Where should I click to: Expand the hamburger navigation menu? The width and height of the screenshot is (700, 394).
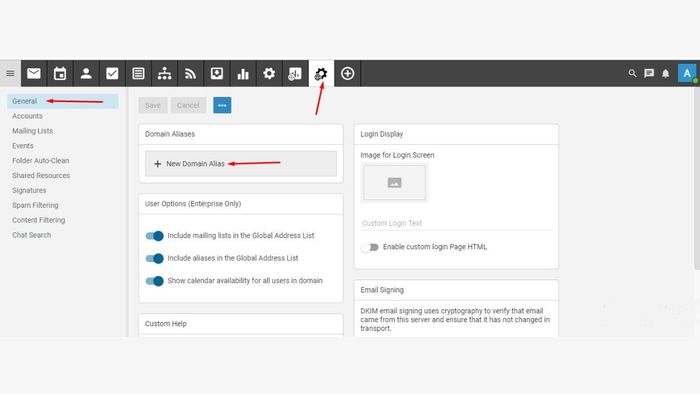[10, 74]
